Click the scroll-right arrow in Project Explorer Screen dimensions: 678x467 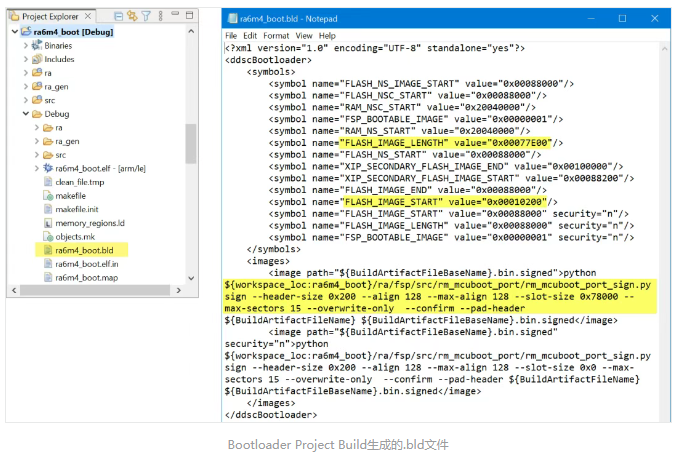[179, 291]
